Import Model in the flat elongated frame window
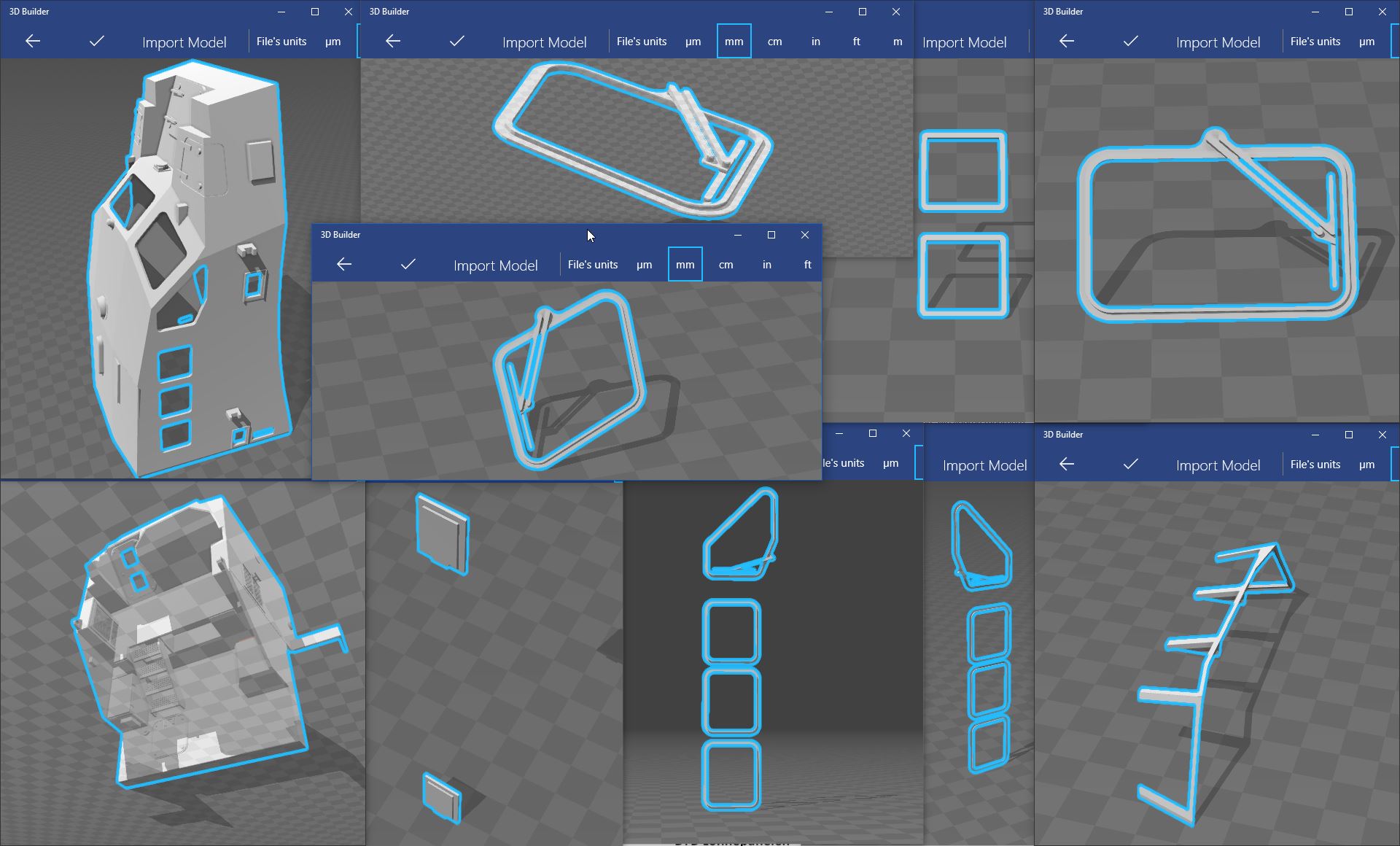This screenshot has height=846, width=1400. click(x=545, y=42)
